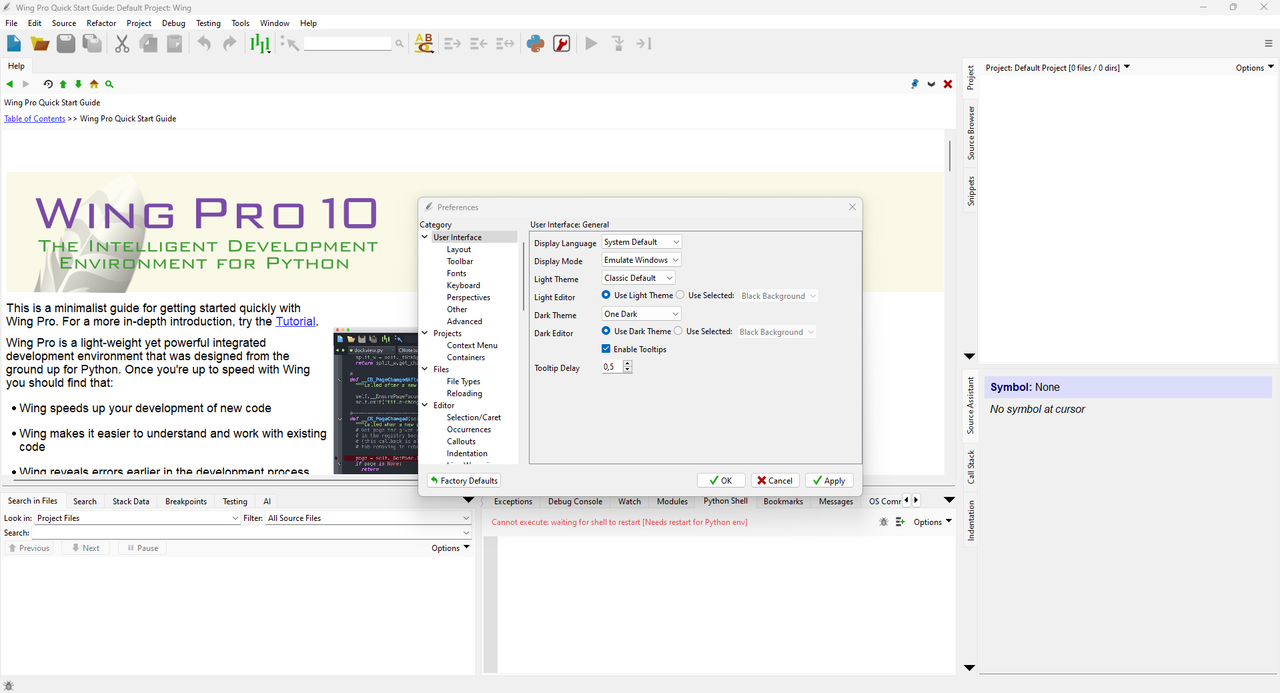Click the single-disk save toolbar icon
The width and height of the screenshot is (1280, 693).
(66, 43)
